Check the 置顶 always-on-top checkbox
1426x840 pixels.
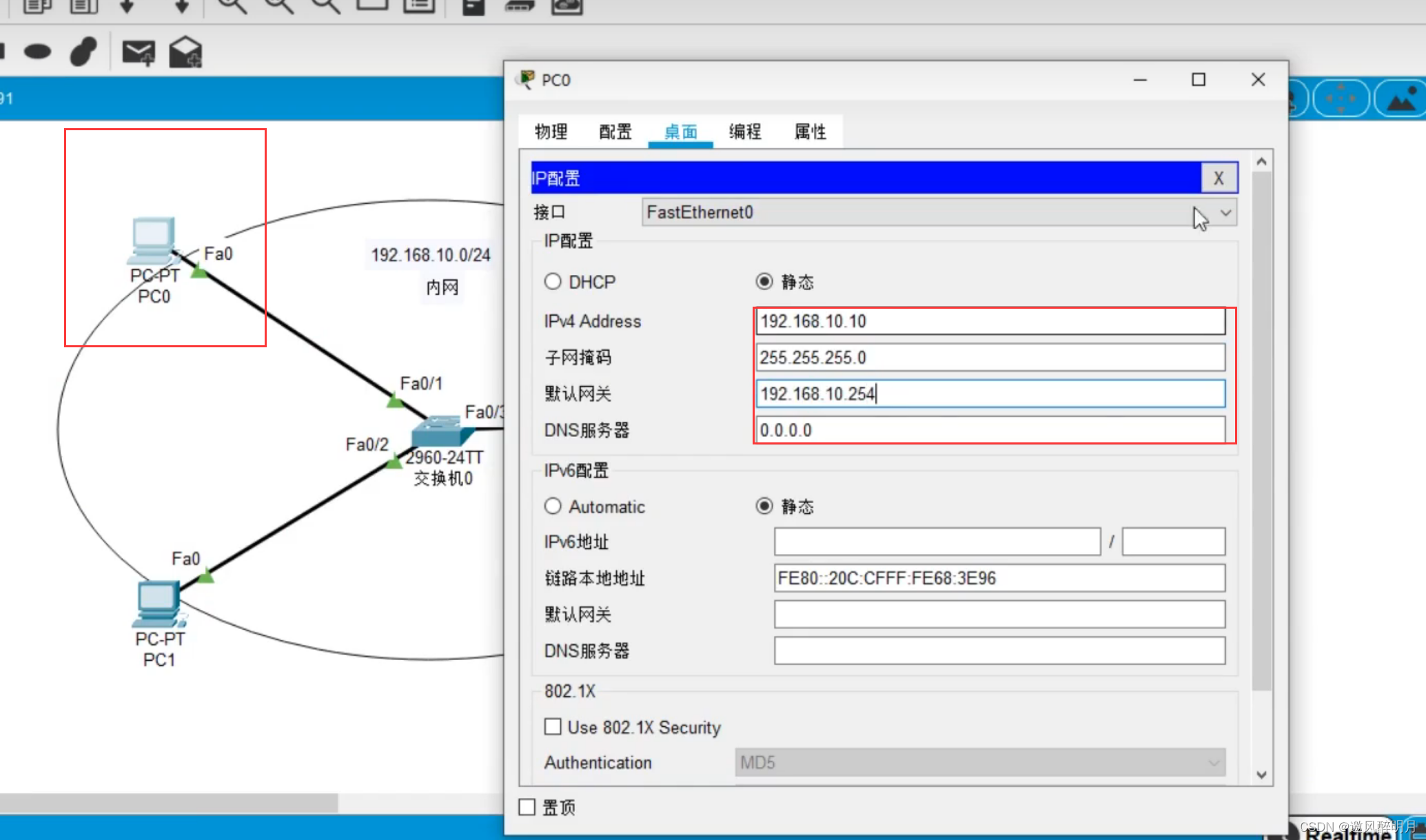[x=527, y=807]
